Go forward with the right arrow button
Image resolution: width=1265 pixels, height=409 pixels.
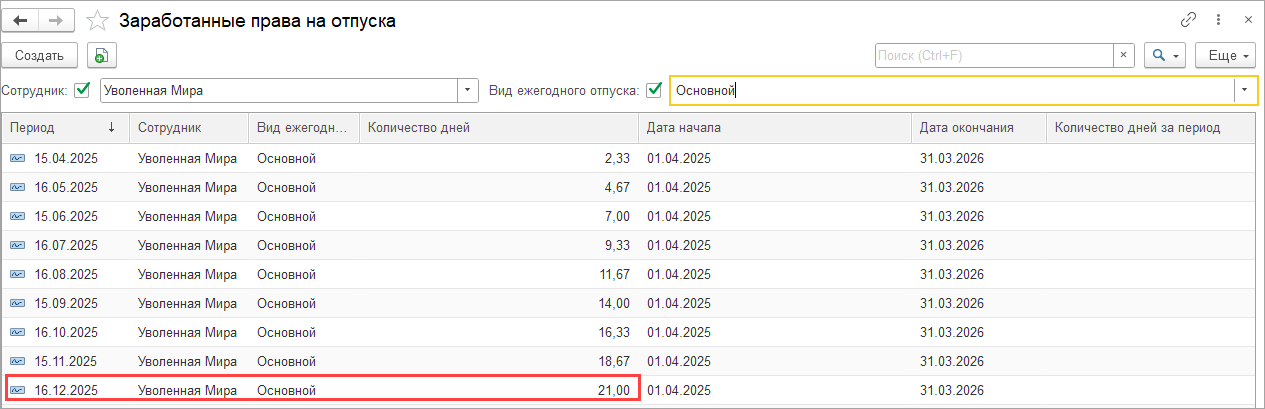click(56, 20)
